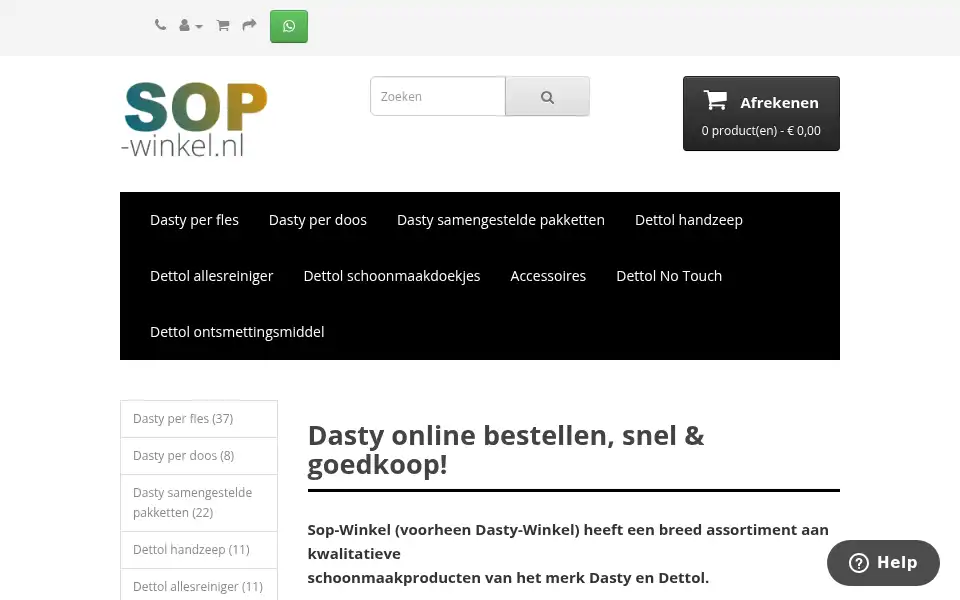Select Dettol No Touch menu item
The image size is (960, 600).
669,276
